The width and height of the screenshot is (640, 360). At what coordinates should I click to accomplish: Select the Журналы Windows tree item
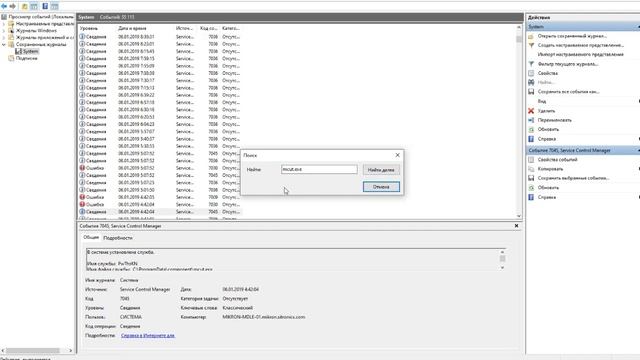[x=36, y=31]
